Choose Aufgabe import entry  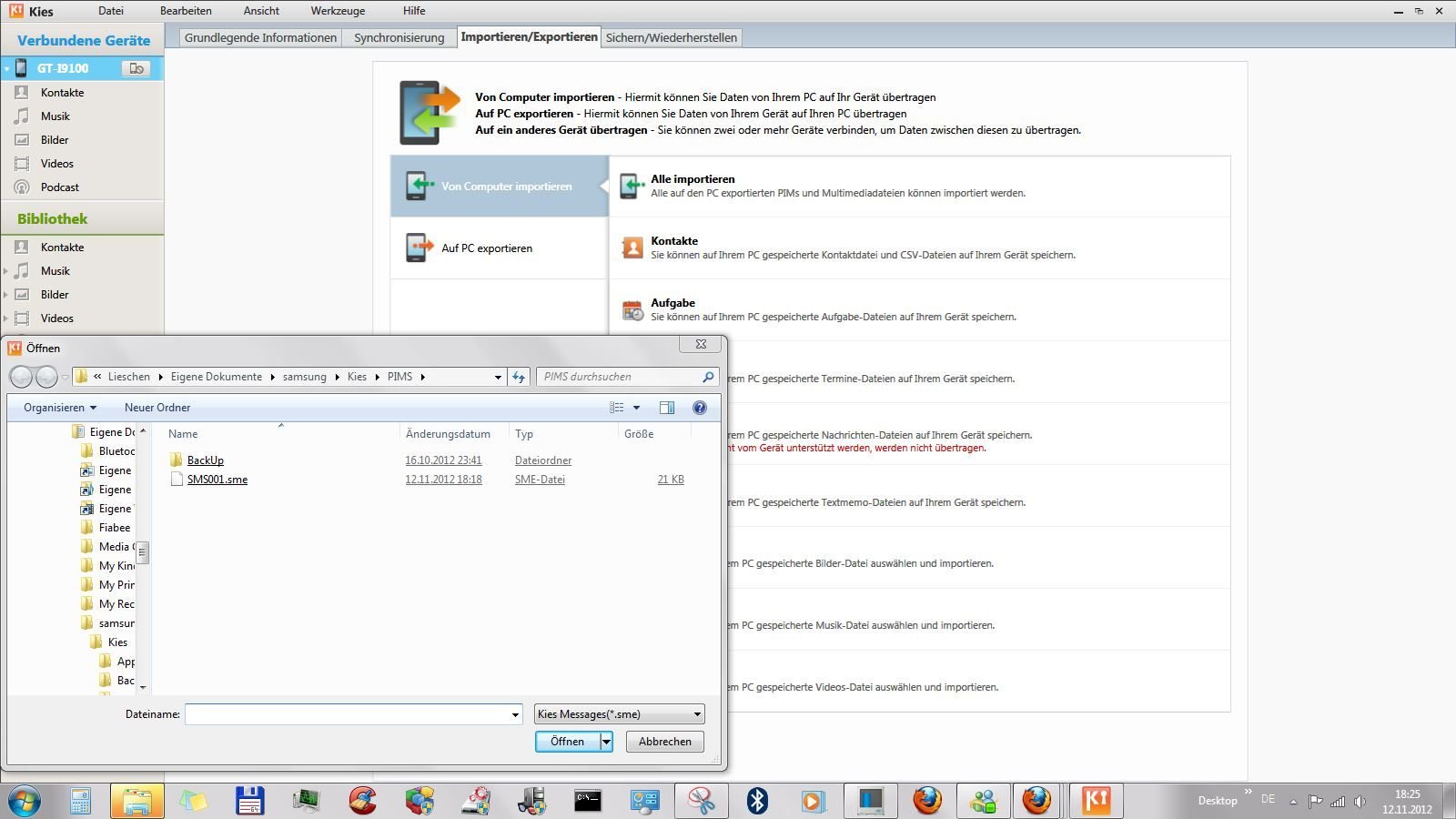click(x=919, y=309)
